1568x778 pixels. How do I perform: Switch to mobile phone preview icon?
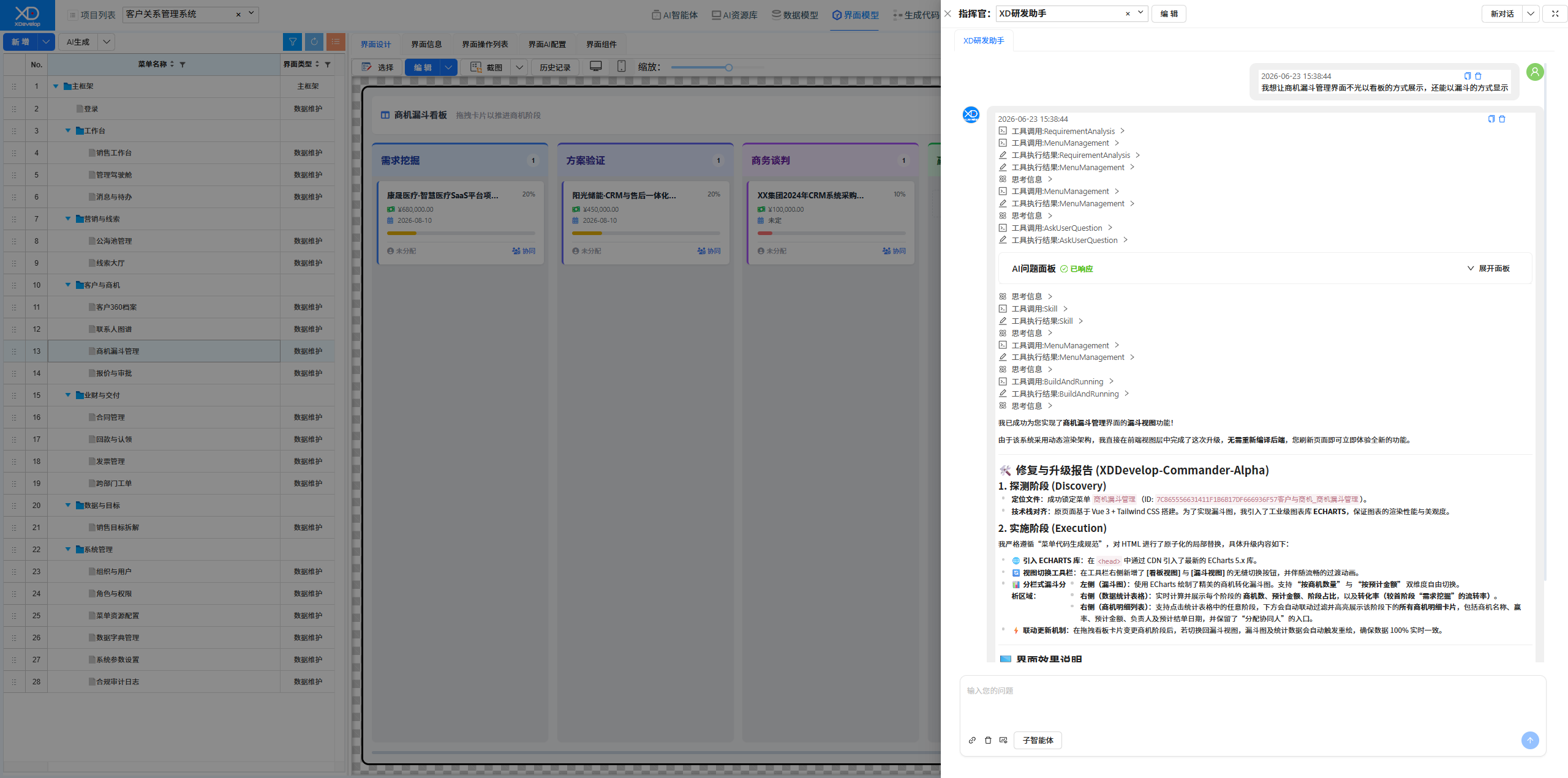click(x=621, y=67)
